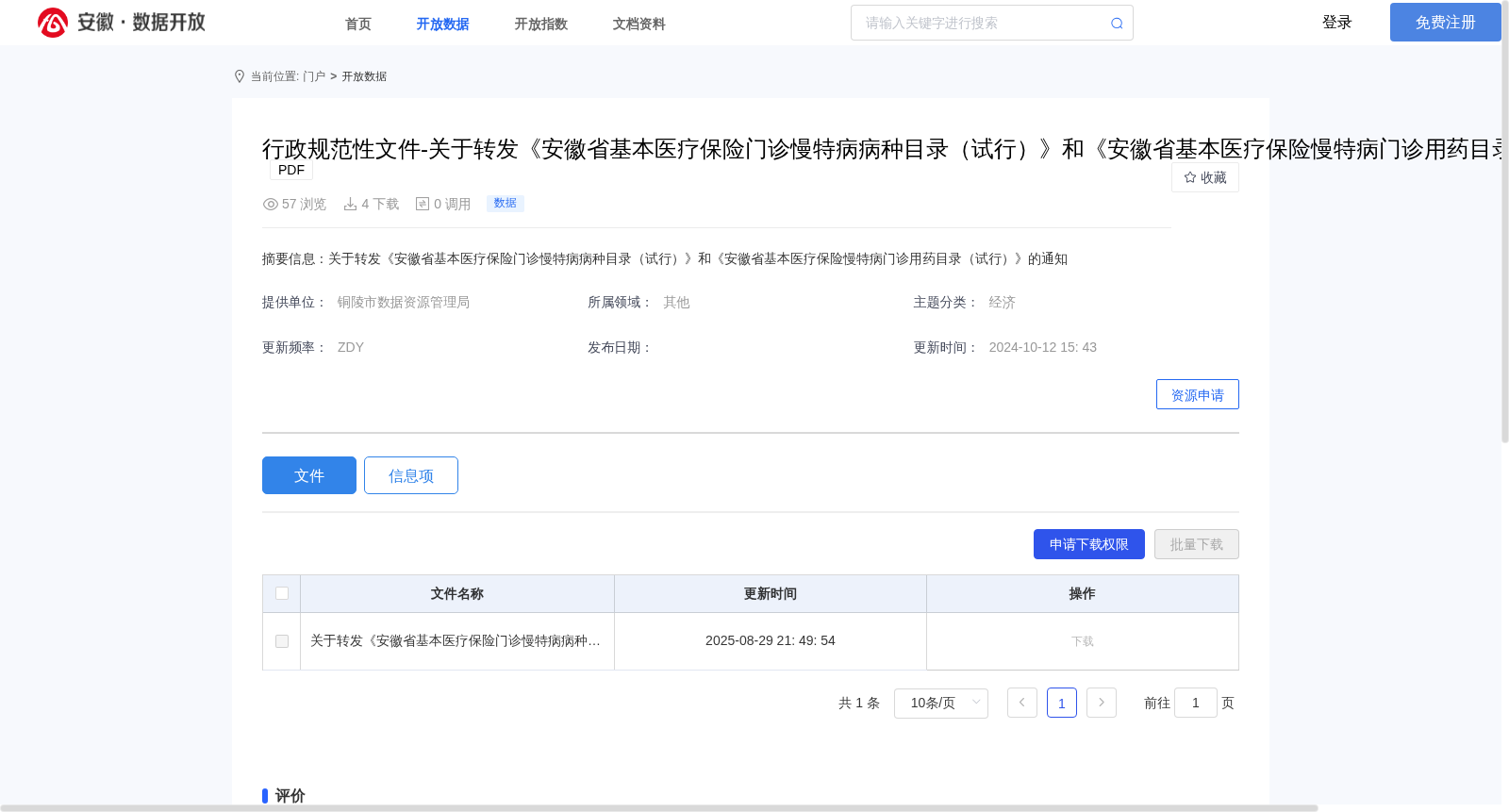This screenshot has width=1509, height=812.
Task: Open 首页 in the top navigation
Action: tap(358, 24)
